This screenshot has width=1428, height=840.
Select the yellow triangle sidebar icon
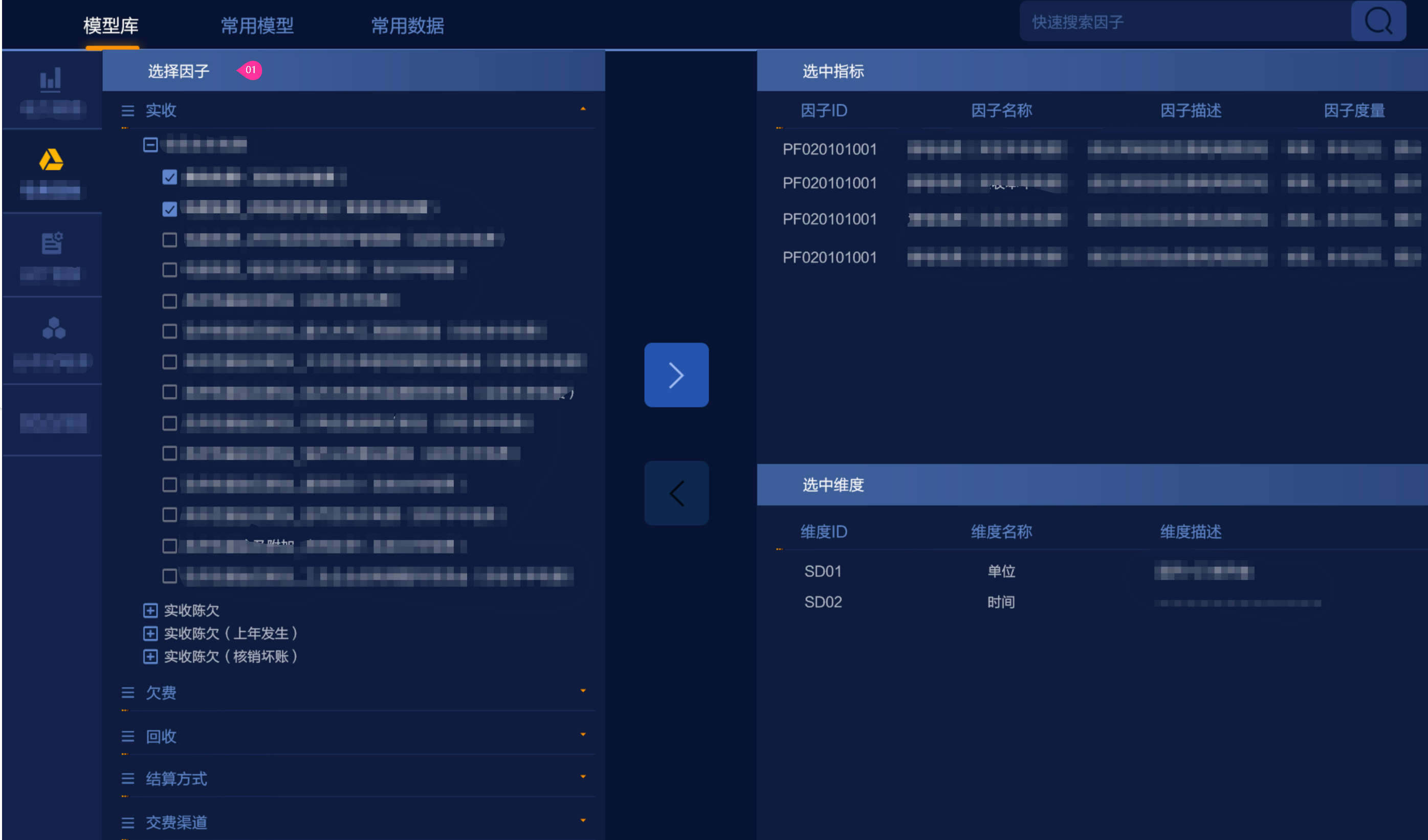[x=51, y=160]
